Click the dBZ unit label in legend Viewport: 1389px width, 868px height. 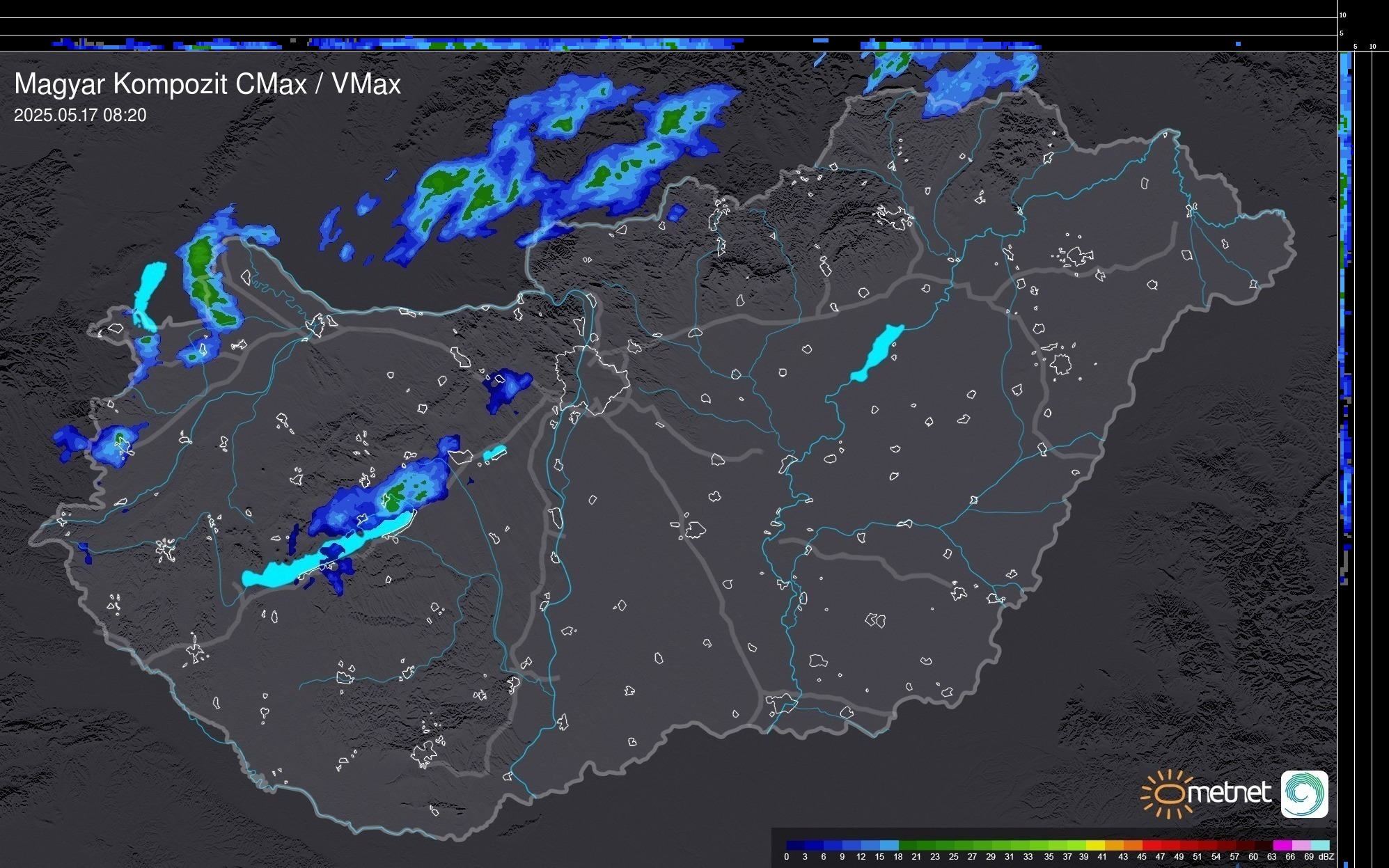(x=1326, y=857)
